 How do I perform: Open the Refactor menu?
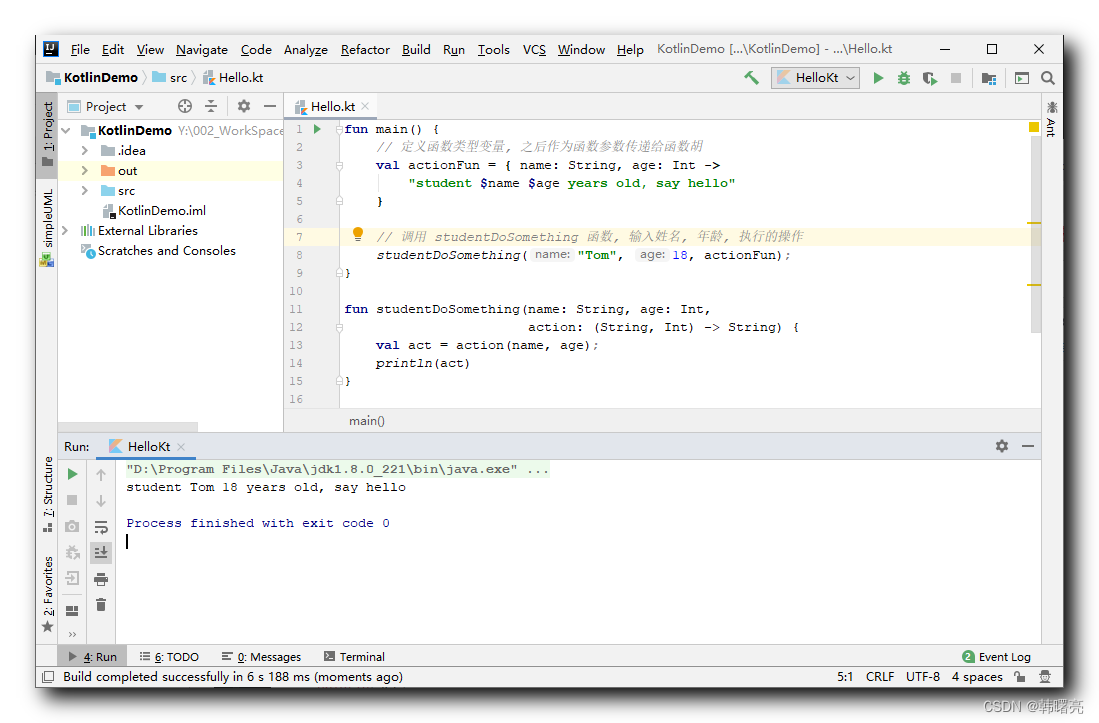click(365, 50)
